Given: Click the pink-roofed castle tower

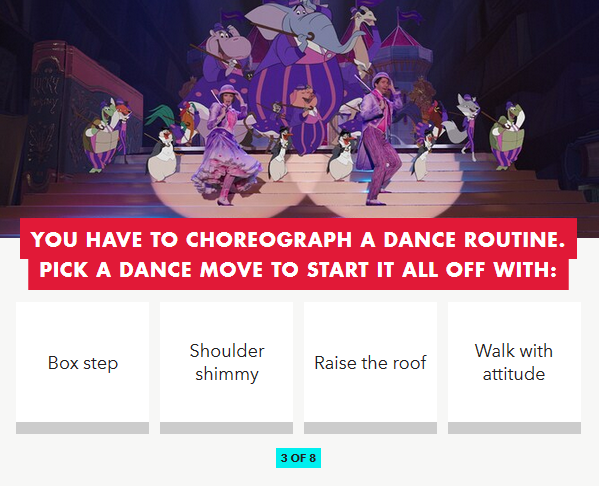Looking at the screenshot, I should tap(401, 57).
